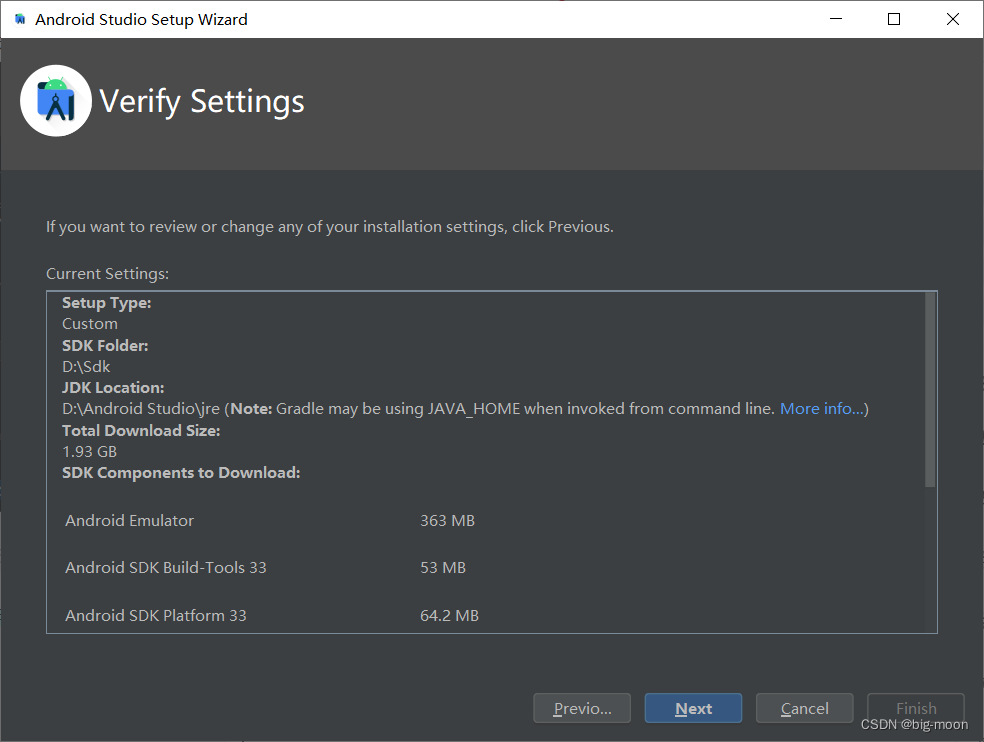Image resolution: width=984 pixels, height=742 pixels.
Task: Click the JDK Location: label
Action: (x=113, y=387)
